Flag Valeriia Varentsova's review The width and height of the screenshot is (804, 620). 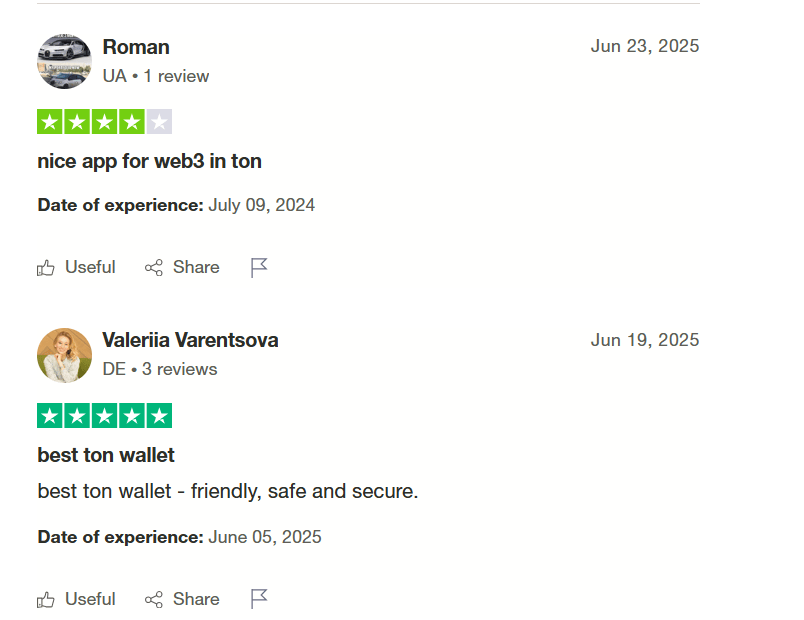(259, 599)
